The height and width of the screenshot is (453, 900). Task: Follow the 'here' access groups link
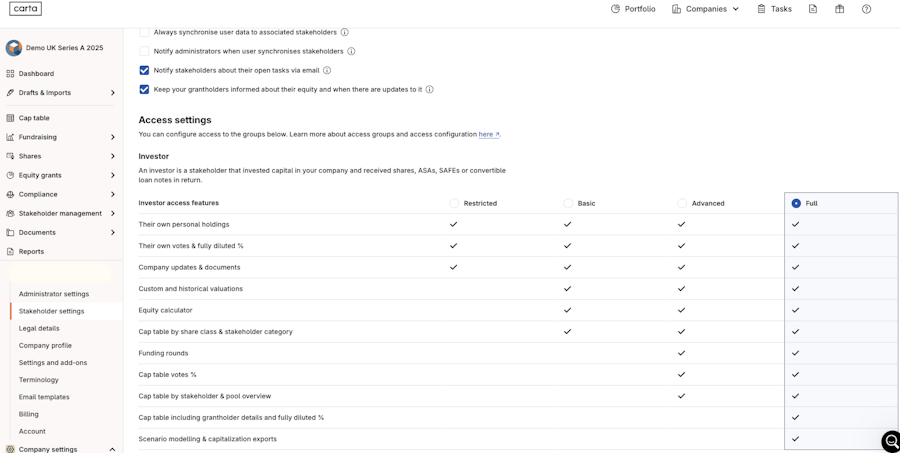pyautogui.click(x=488, y=134)
